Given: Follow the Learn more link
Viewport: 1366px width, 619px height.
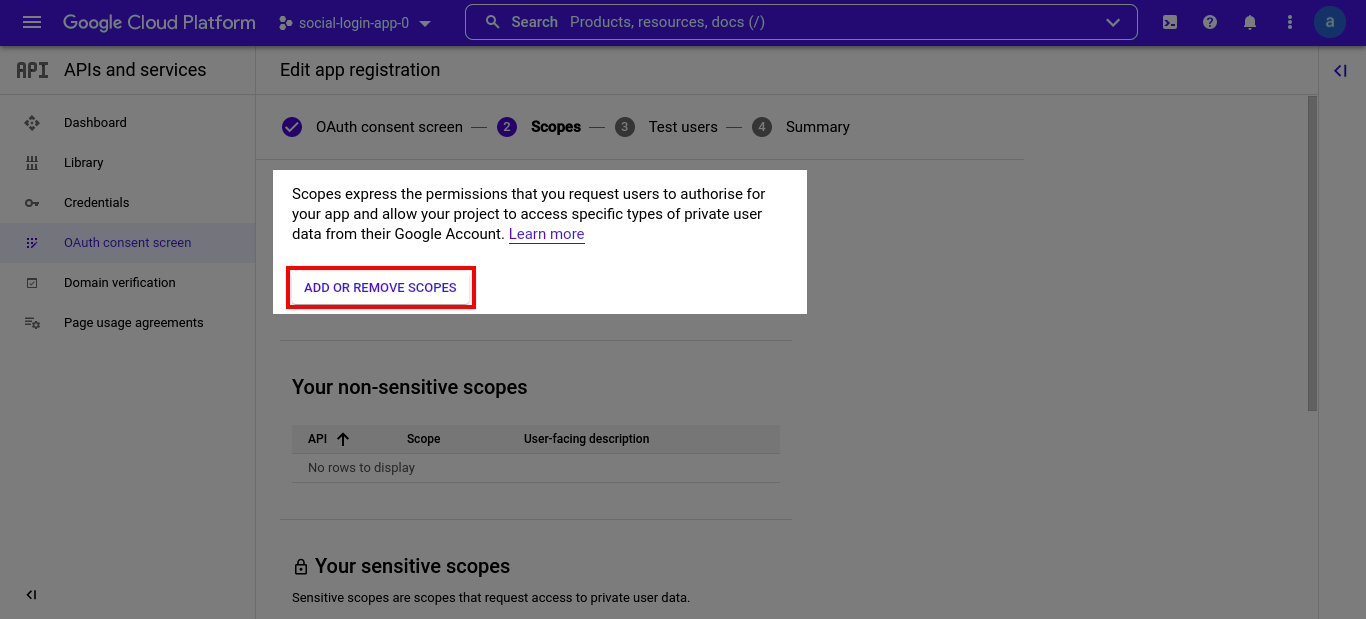Looking at the screenshot, I should pos(546,234).
